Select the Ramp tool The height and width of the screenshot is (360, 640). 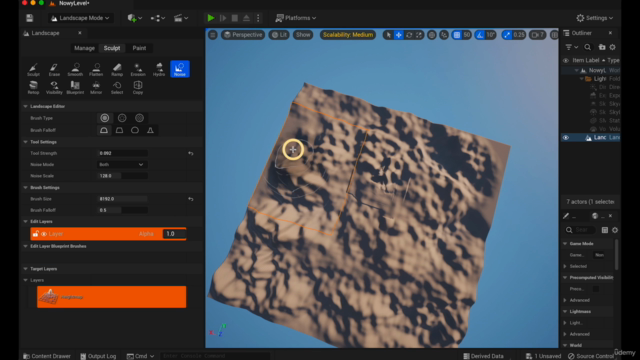117,69
